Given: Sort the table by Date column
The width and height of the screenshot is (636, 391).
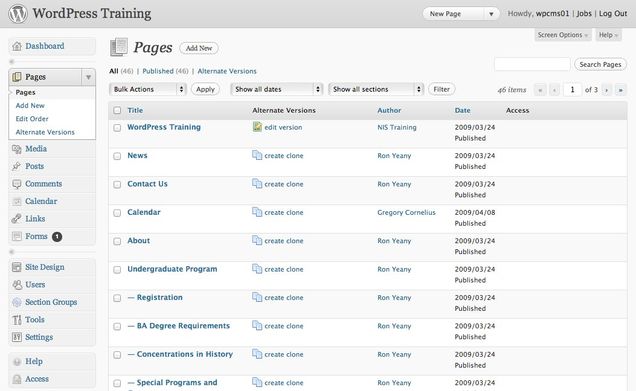Looking at the screenshot, I should 462,110.
